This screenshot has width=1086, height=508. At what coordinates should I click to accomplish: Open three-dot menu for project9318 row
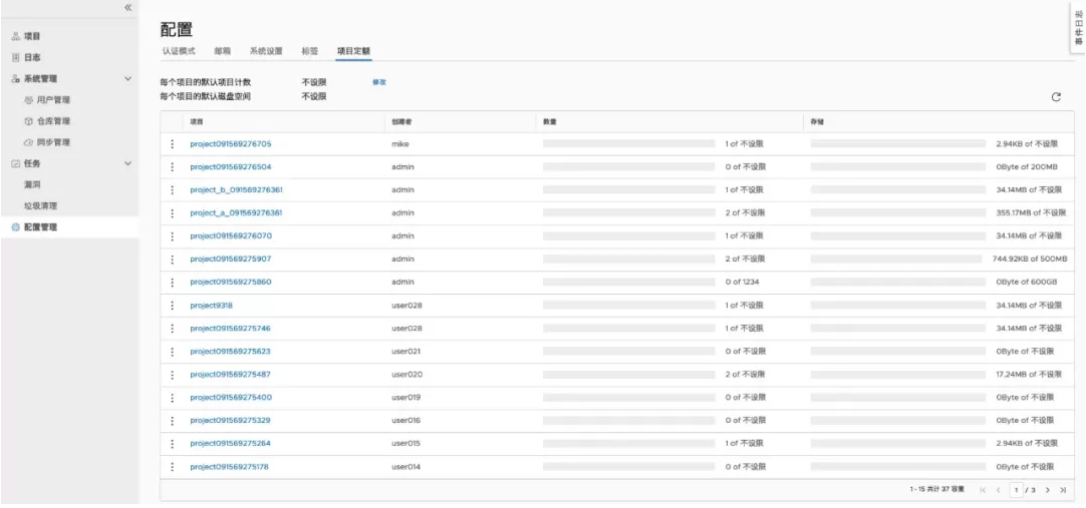173,305
